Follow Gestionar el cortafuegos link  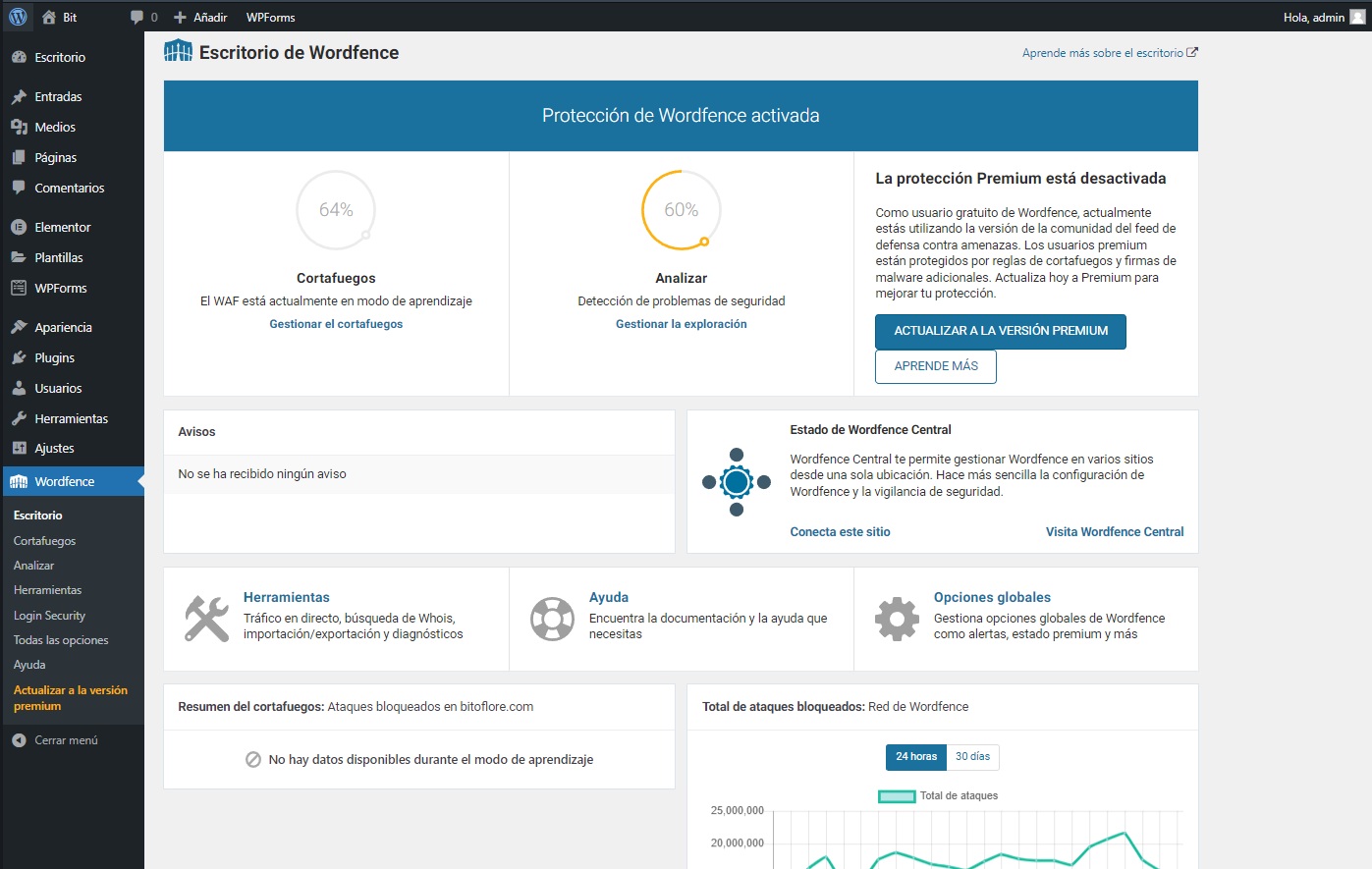point(336,324)
